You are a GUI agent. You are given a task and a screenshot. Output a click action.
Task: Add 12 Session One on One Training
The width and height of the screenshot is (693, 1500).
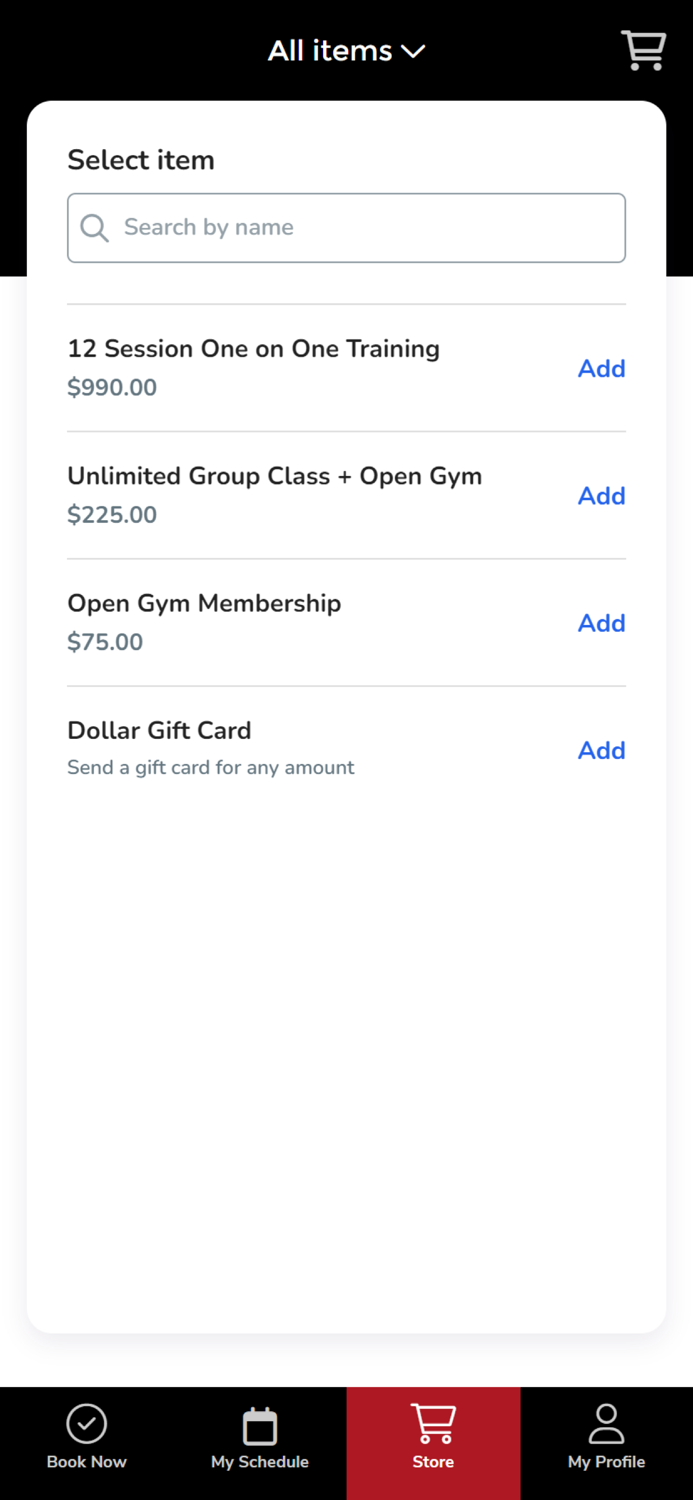[x=601, y=368]
